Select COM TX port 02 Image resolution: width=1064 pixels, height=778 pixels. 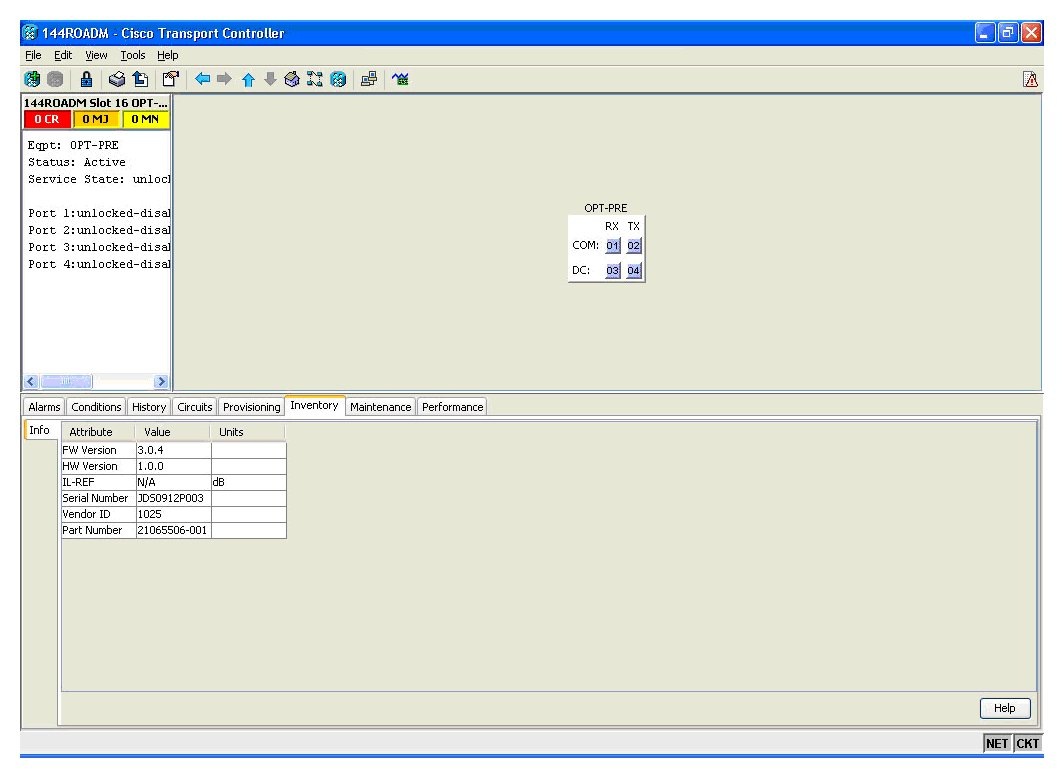tap(634, 246)
